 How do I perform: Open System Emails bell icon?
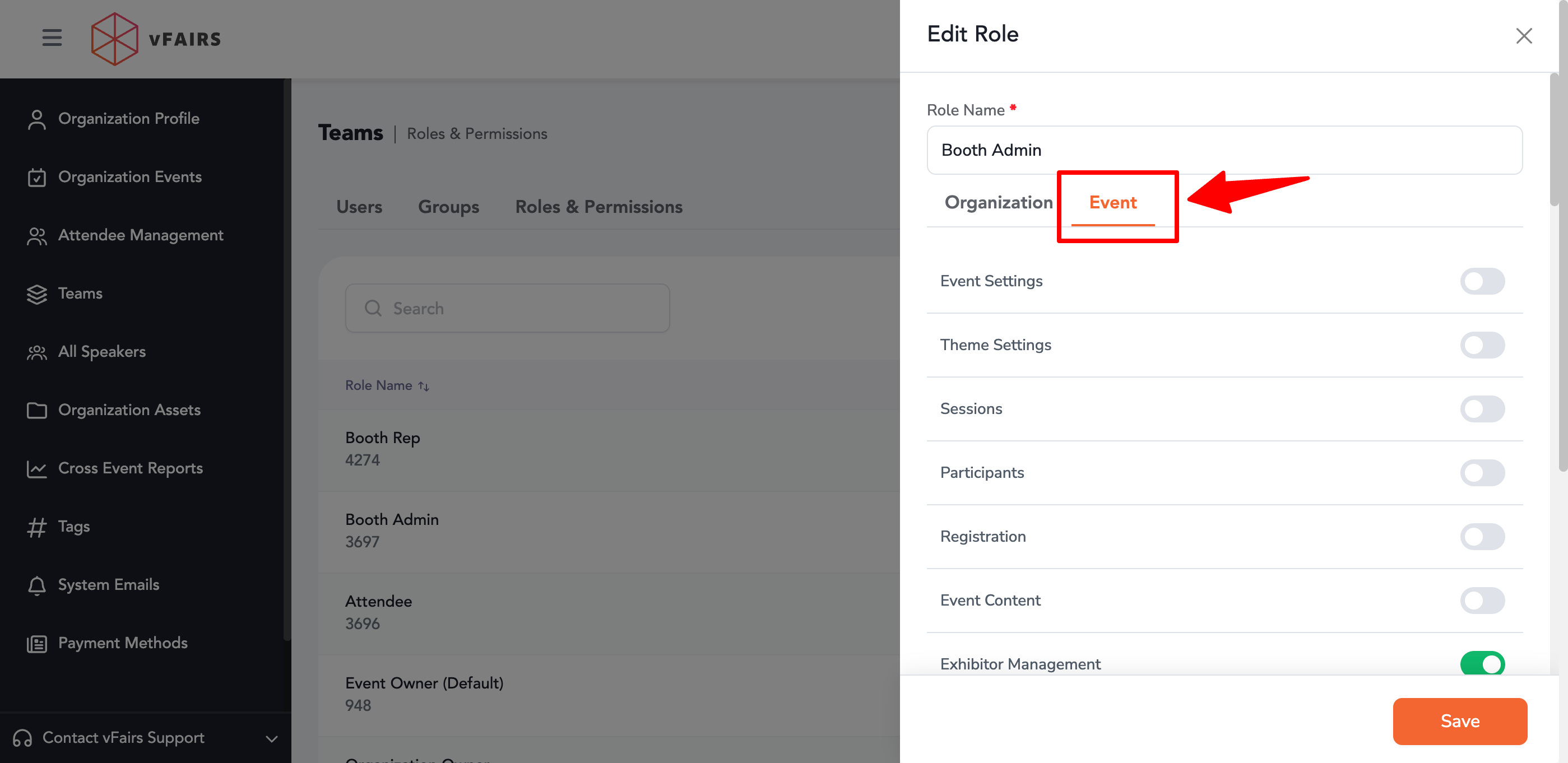pyautogui.click(x=36, y=585)
